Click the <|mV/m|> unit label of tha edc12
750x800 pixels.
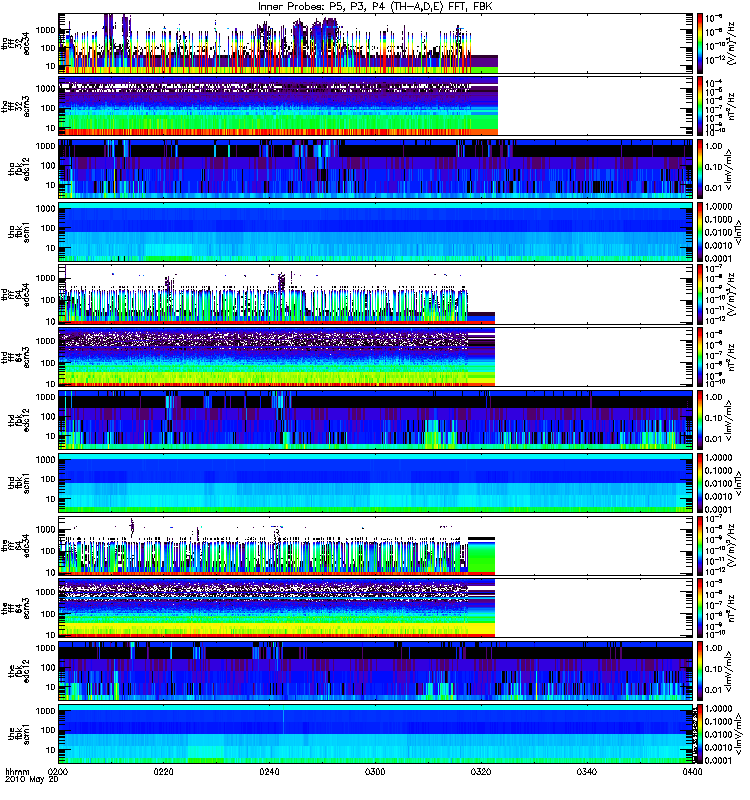pyautogui.click(x=730, y=169)
